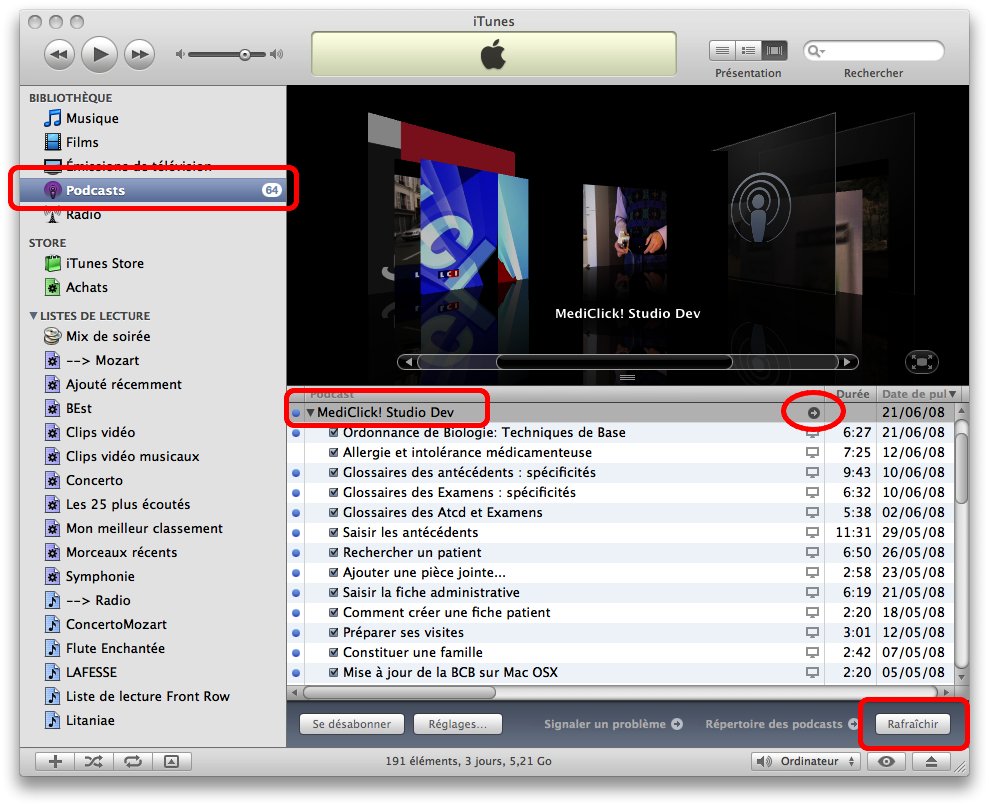This screenshot has width=989, height=806.
Task: Uncheck Allergie et intolérance médicamenteuse
Action: click(334, 452)
